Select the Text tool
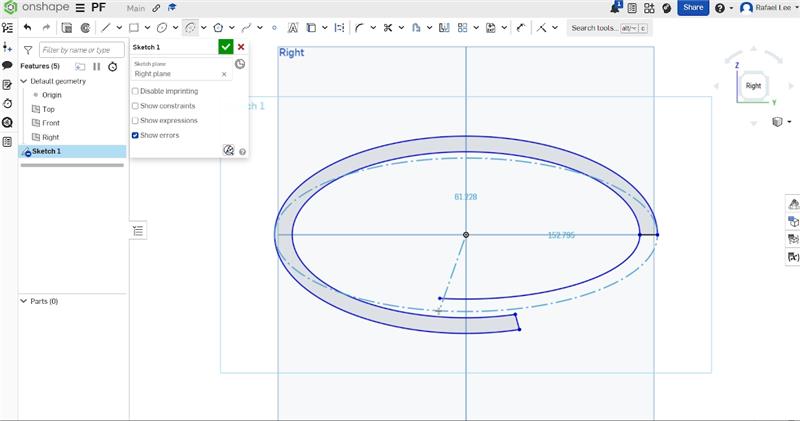 pyautogui.click(x=293, y=28)
